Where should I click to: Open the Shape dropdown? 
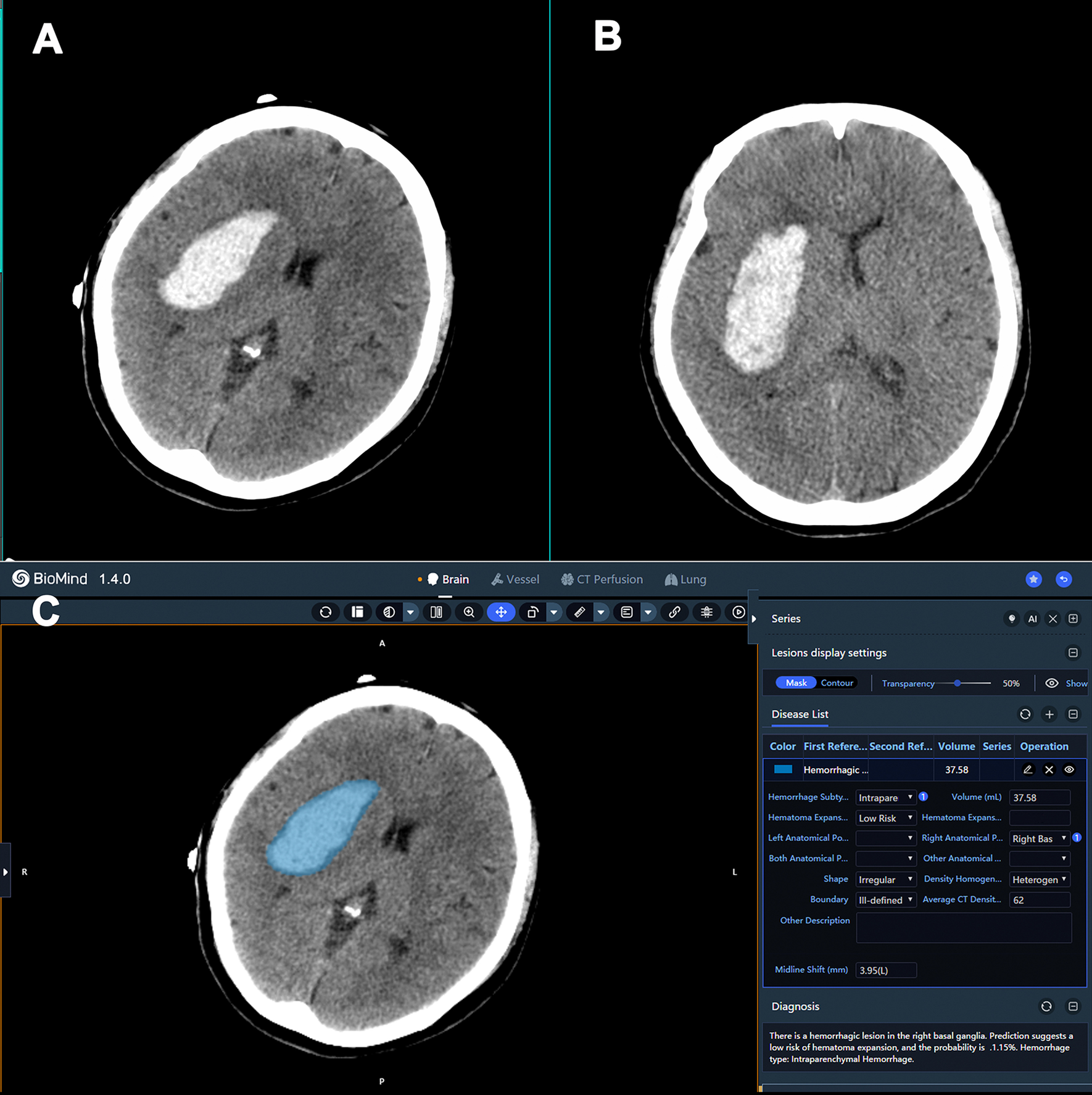coord(885,880)
